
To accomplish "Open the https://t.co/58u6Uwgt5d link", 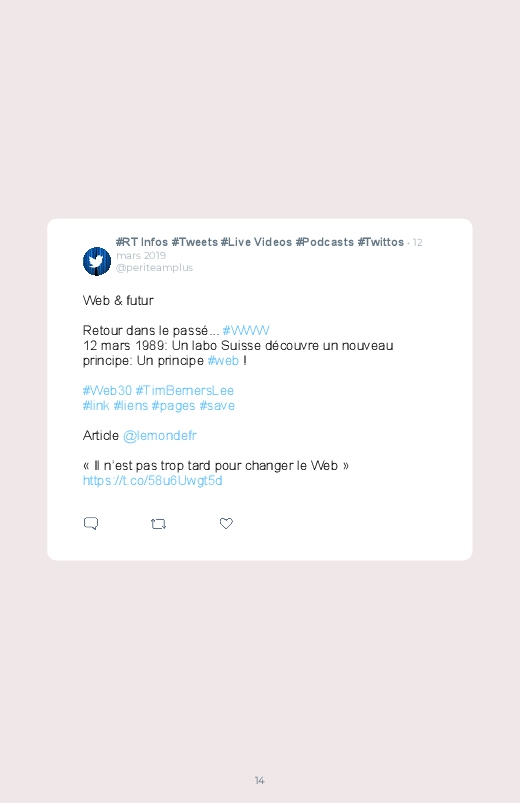I will click(153, 481).
